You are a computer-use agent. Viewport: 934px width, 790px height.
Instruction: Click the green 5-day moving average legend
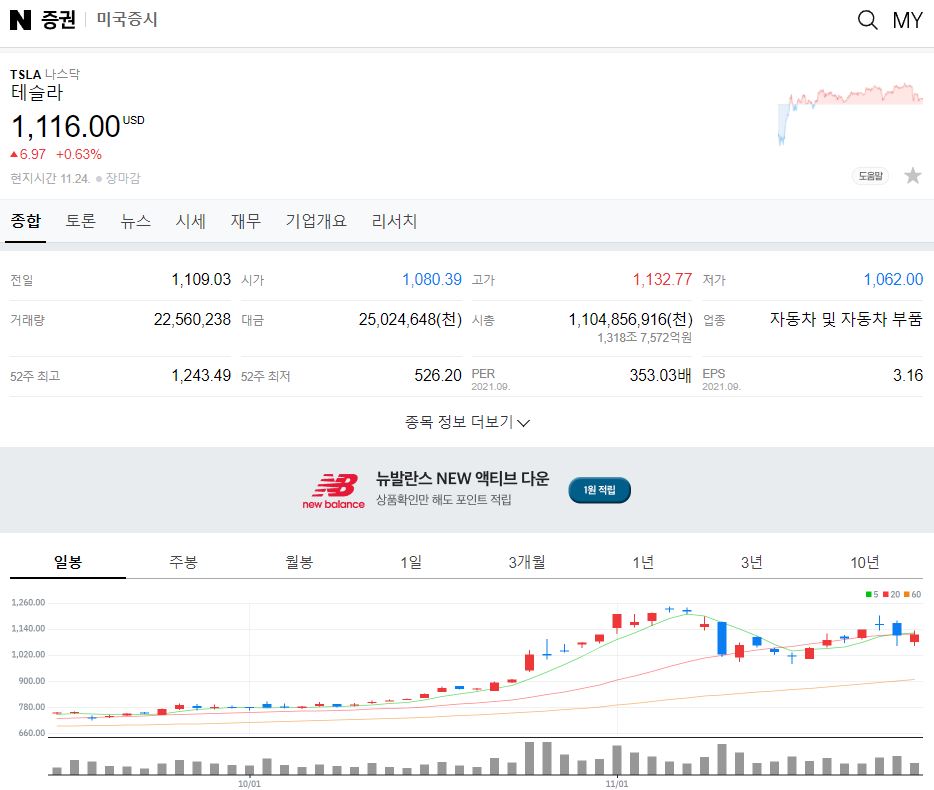872,594
